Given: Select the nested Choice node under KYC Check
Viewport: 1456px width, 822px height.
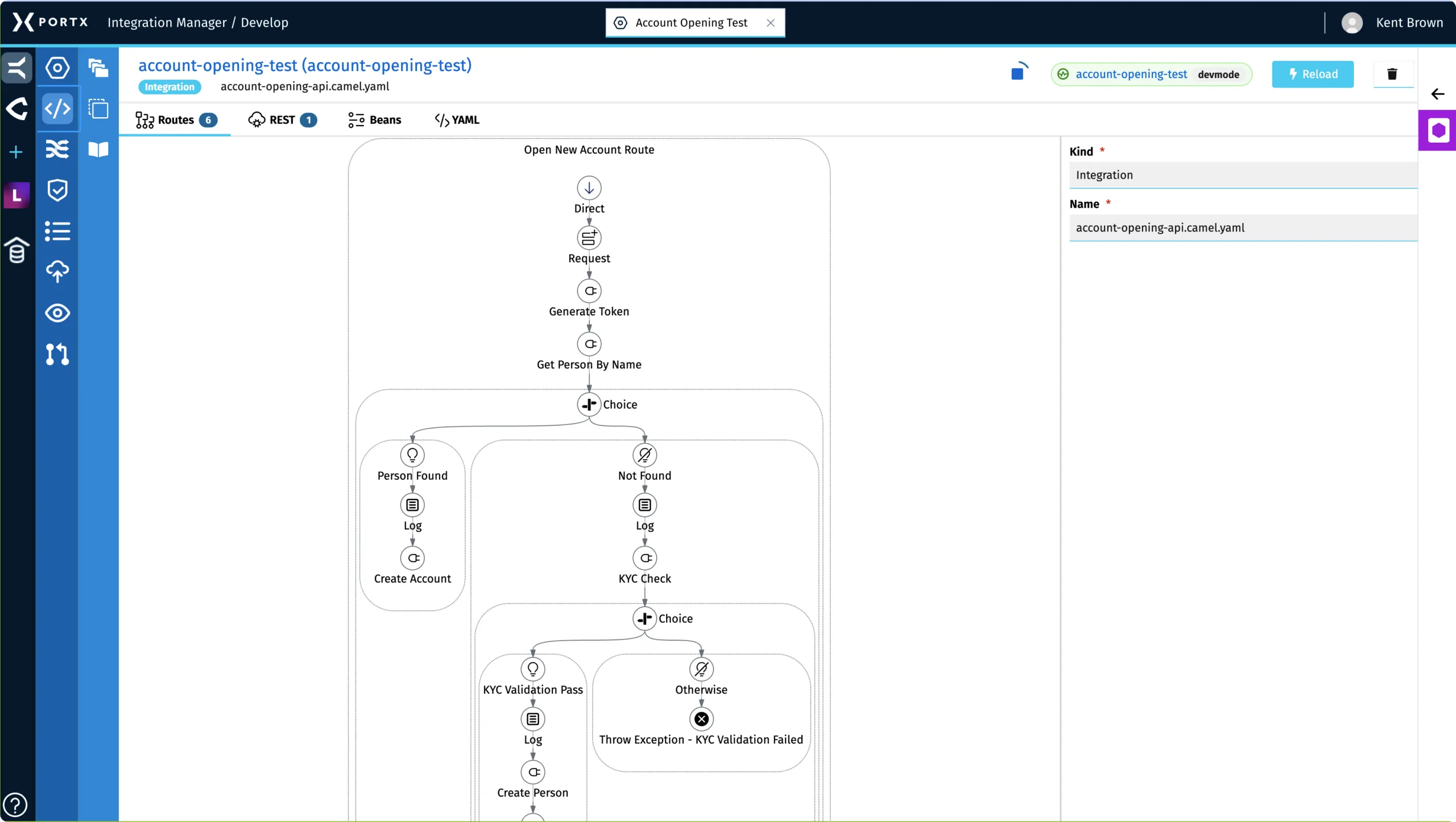Looking at the screenshot, I should click(644, 618).
